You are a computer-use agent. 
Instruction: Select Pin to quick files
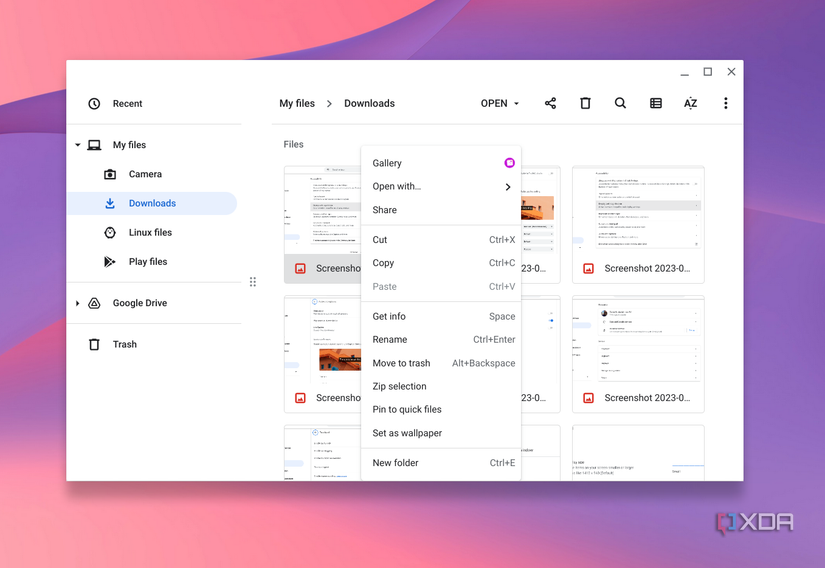click(441, 410)
